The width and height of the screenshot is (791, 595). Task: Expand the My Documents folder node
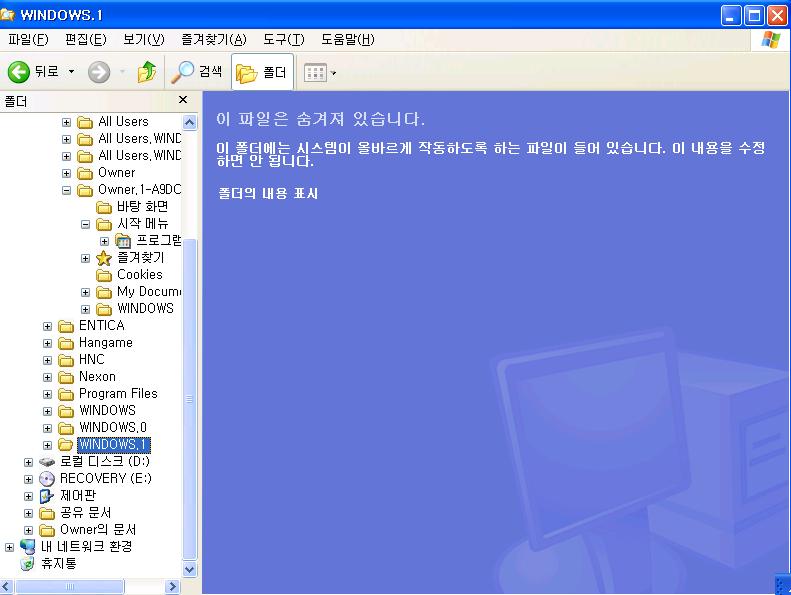tap(86, 292)
